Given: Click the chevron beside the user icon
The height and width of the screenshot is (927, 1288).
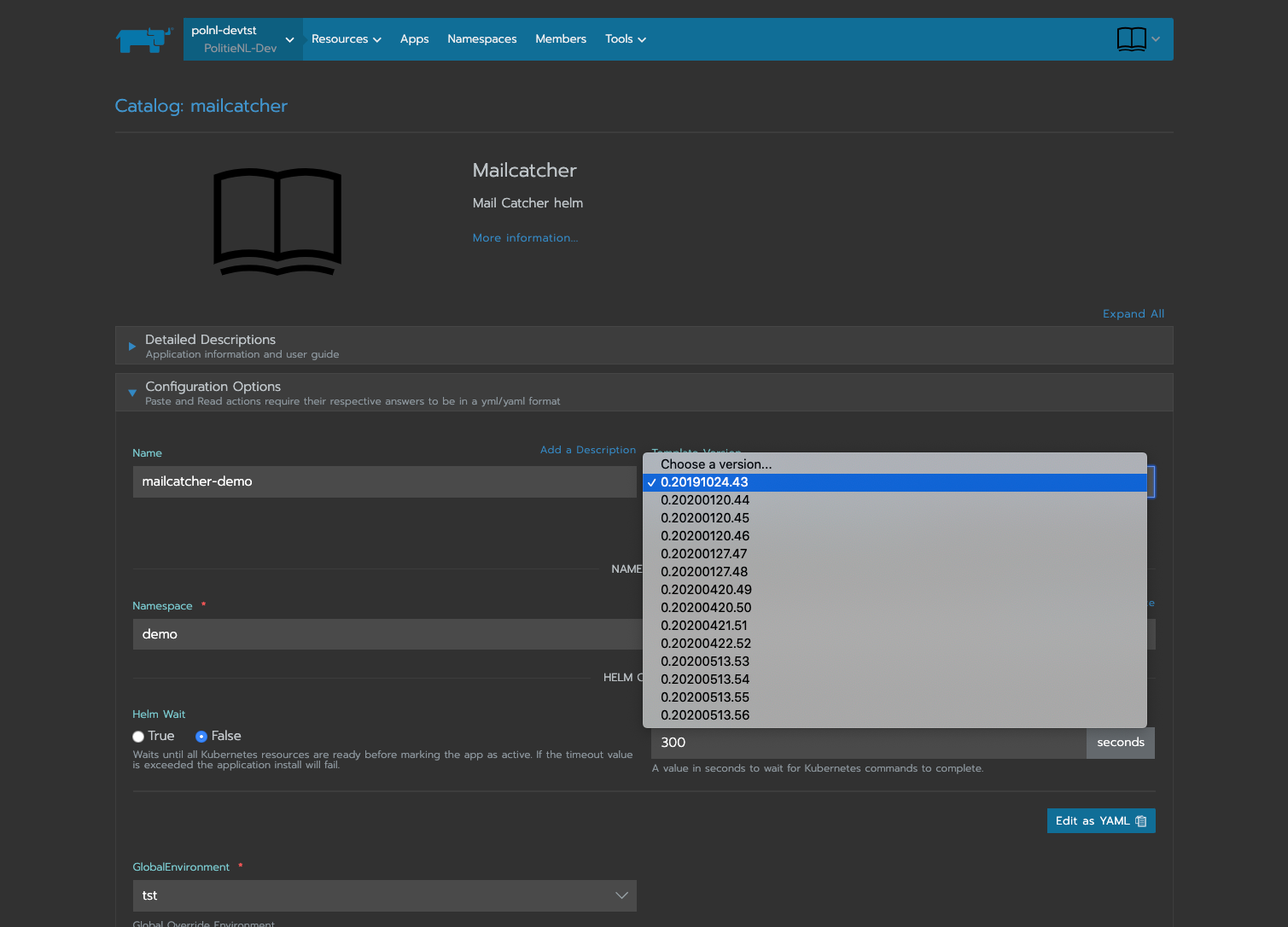Looking at the screenshot, I should (1156, 39).
